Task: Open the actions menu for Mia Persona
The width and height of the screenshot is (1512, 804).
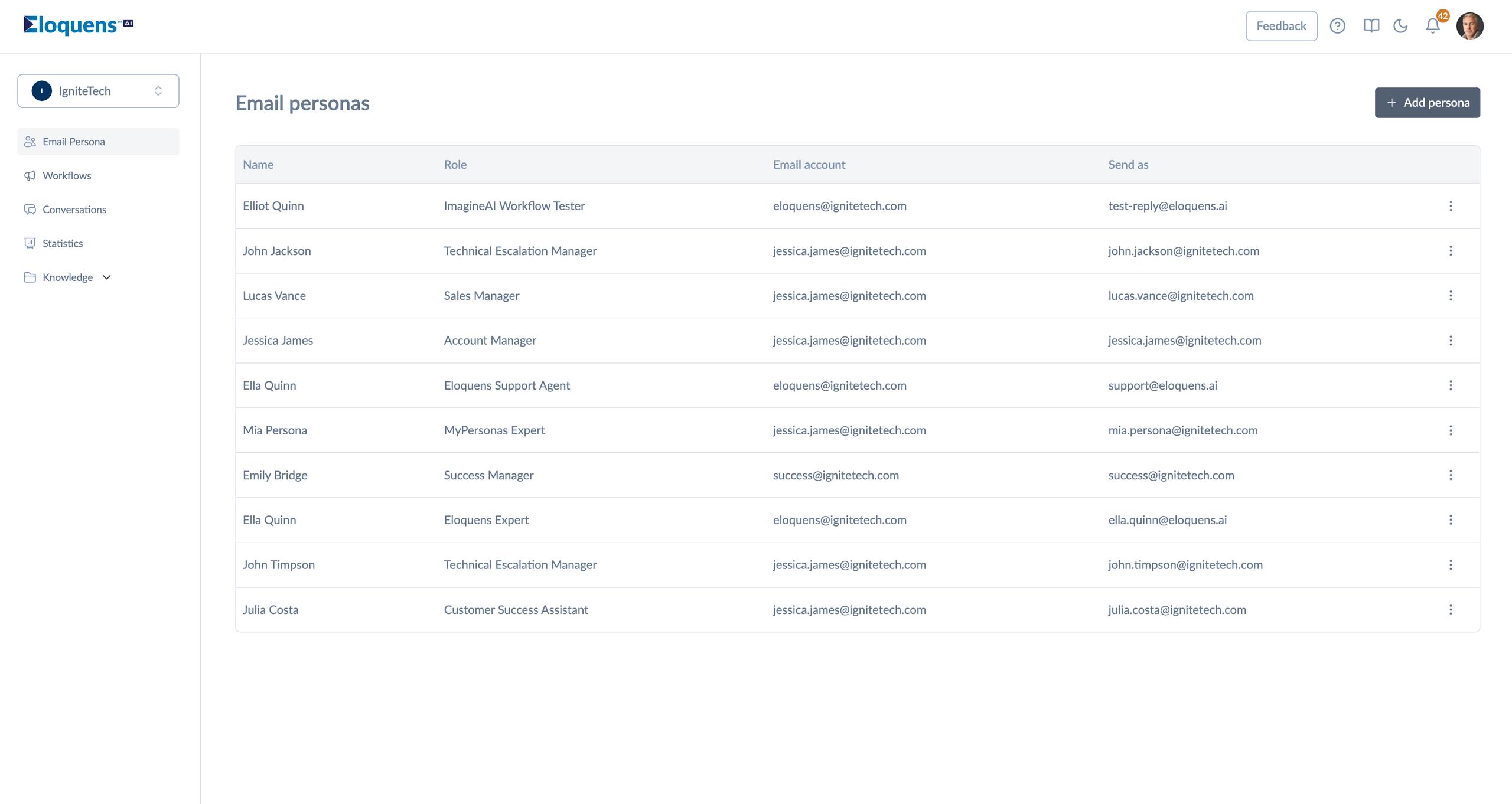Action: pos(1451,430)
